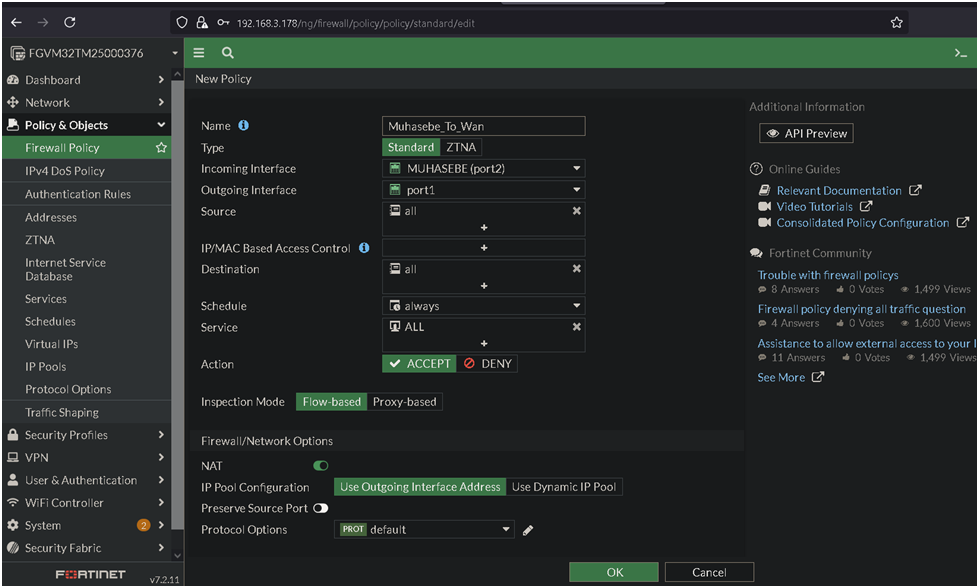Select Use Dynamic IP Pool
The width and height of the screenshot is (979, 588).
coord(564,487)
